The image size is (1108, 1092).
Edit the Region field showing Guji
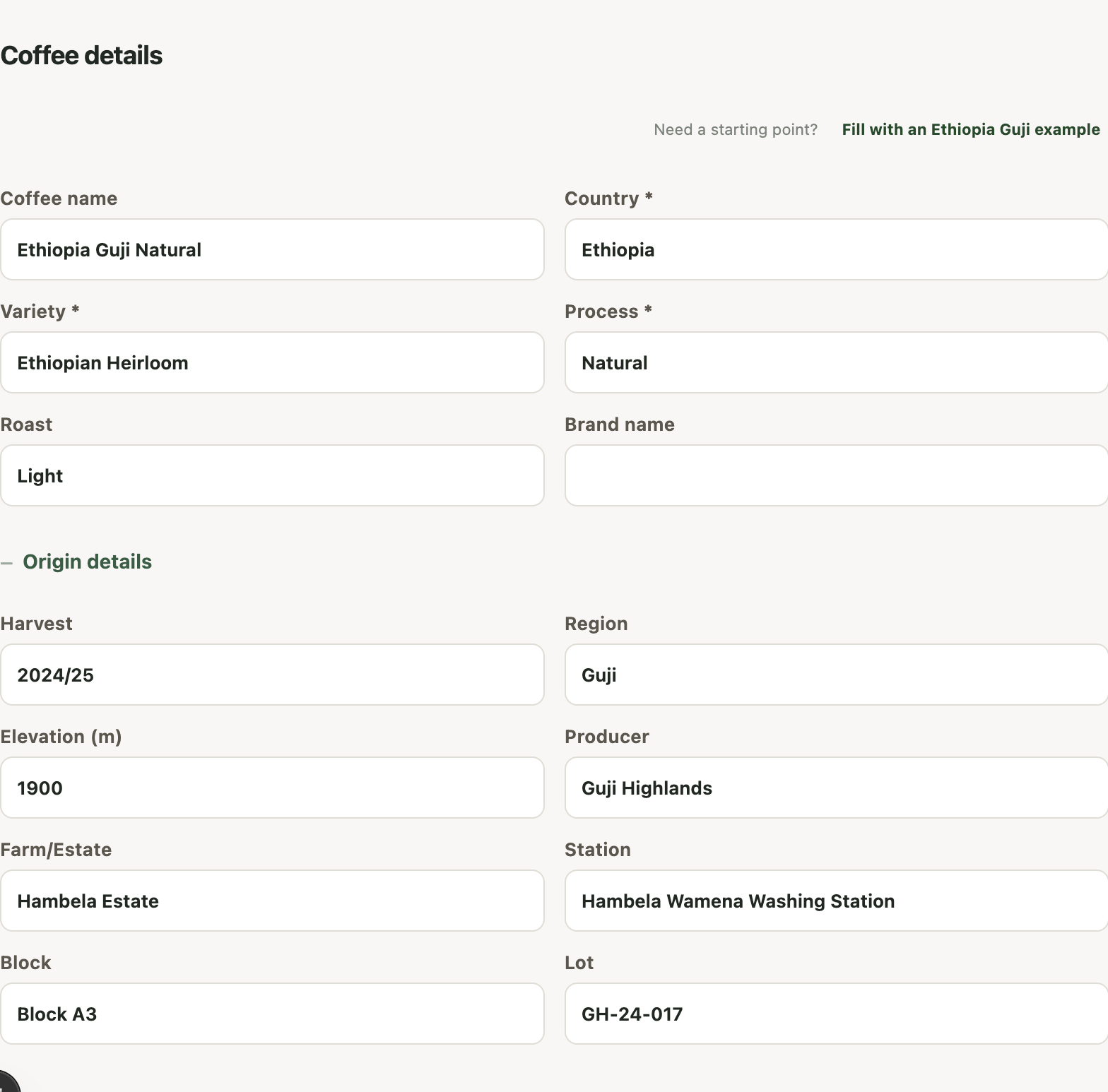836,675
